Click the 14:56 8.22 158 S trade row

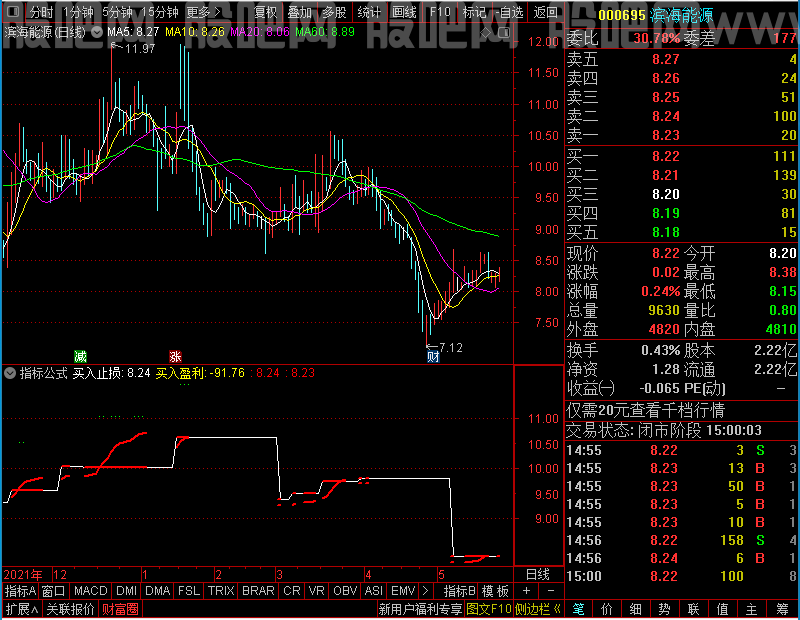point(682,540)
